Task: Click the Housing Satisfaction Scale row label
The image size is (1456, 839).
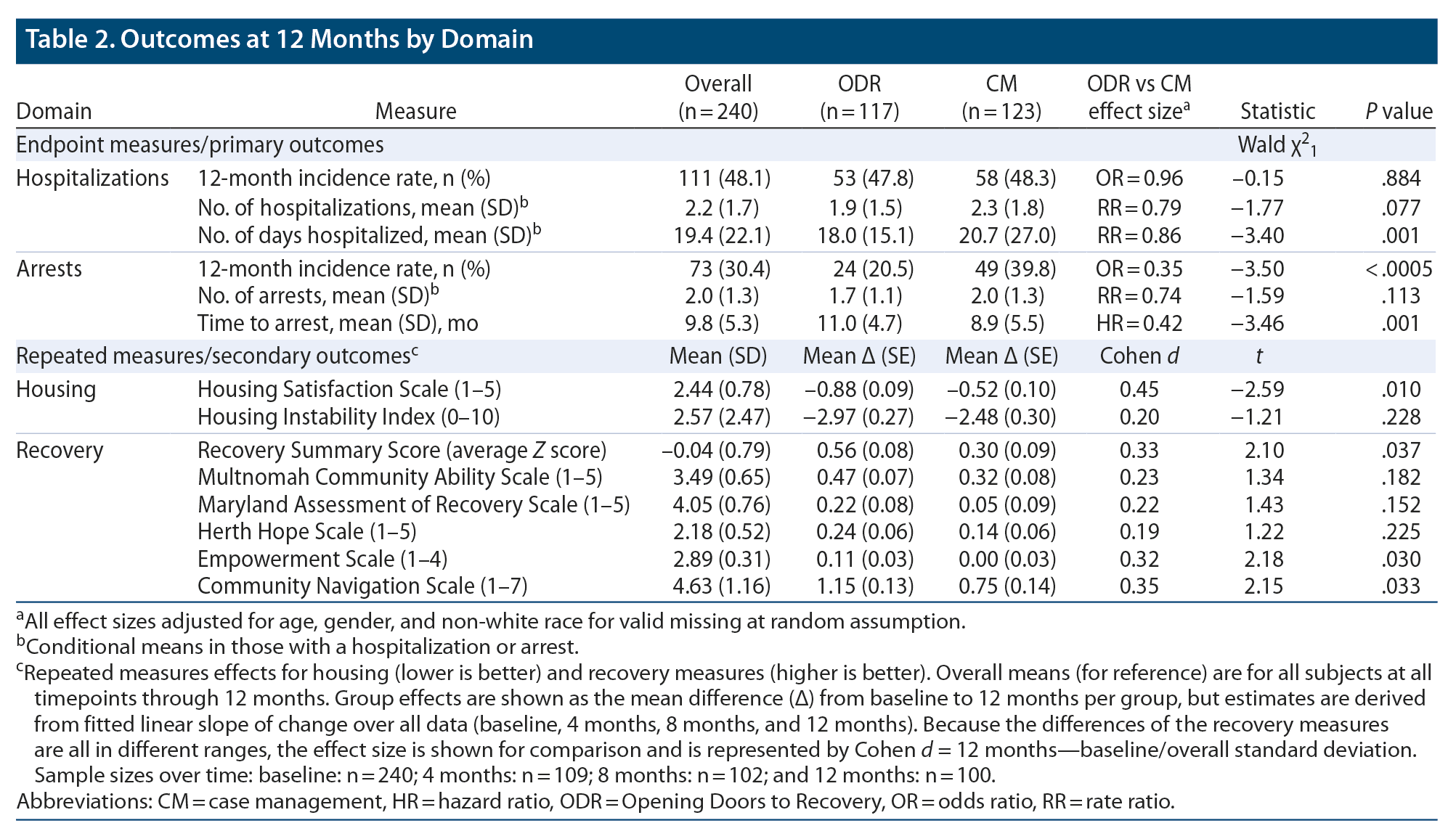Action: point(349,390)
